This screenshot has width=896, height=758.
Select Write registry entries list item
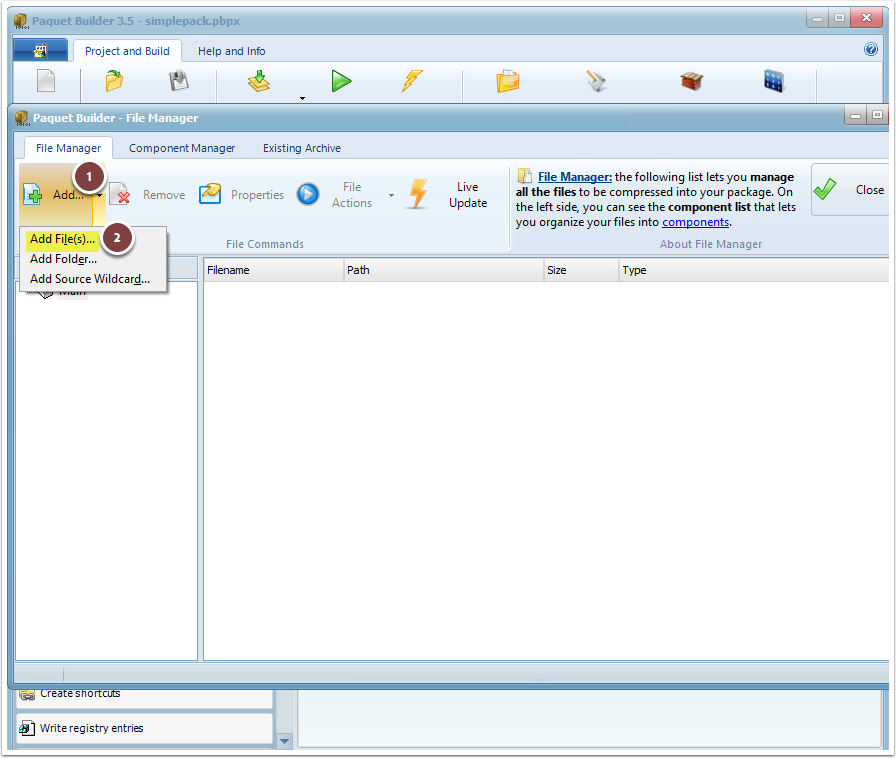click(x=145, y=728)
